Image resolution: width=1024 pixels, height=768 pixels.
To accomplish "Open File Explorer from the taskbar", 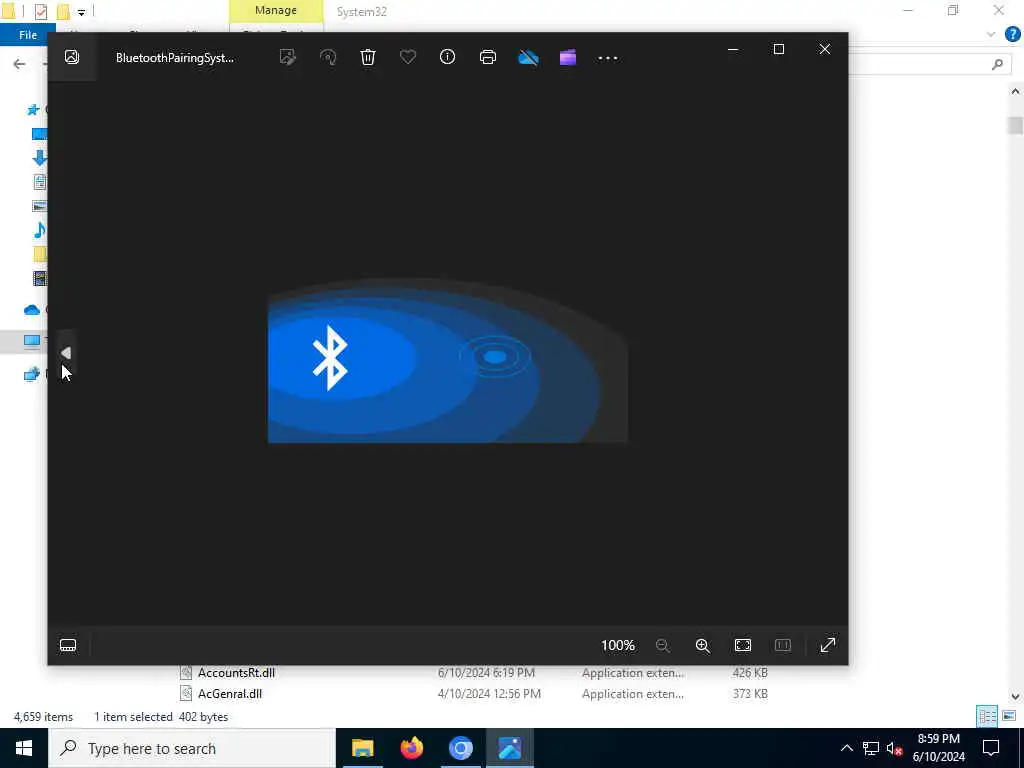I will pyautogui.click(x=362, y=748).
